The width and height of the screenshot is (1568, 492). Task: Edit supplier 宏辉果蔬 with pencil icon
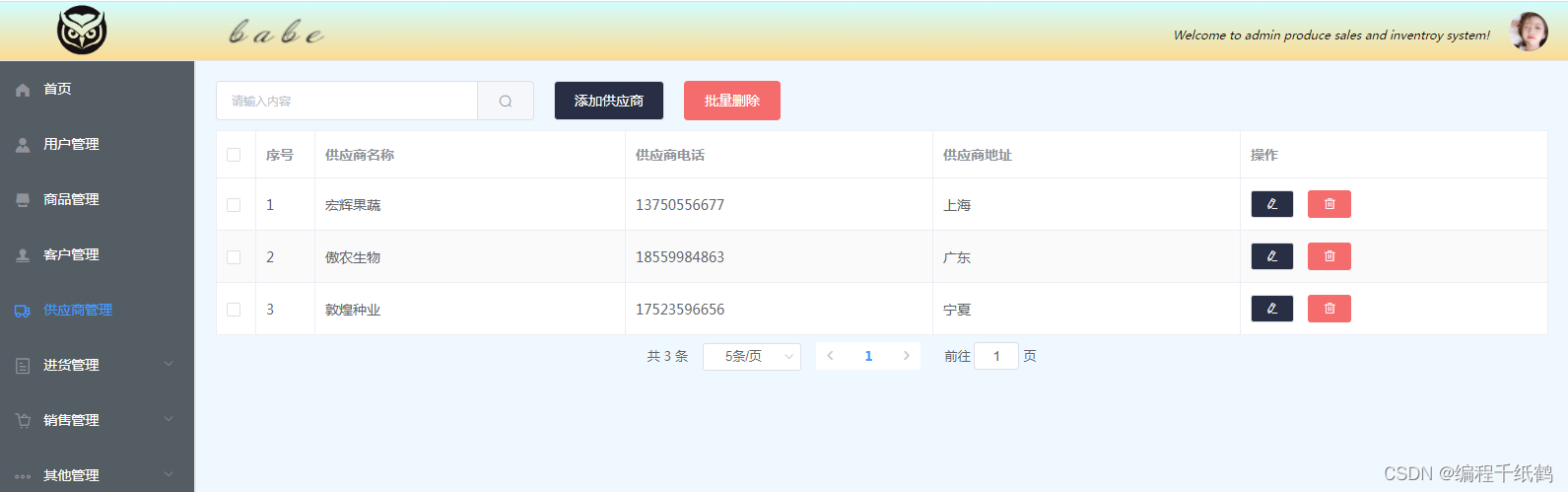pyautogui.click(x=1272, y=204)
